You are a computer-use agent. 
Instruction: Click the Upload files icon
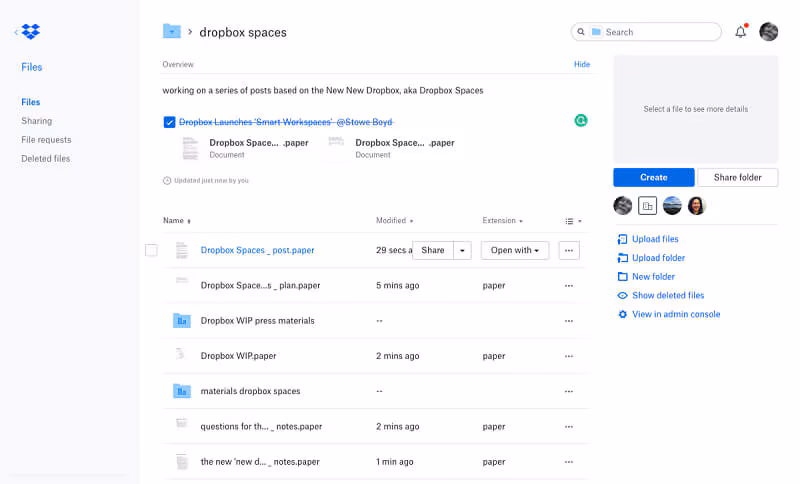click(x=622, y=239)
